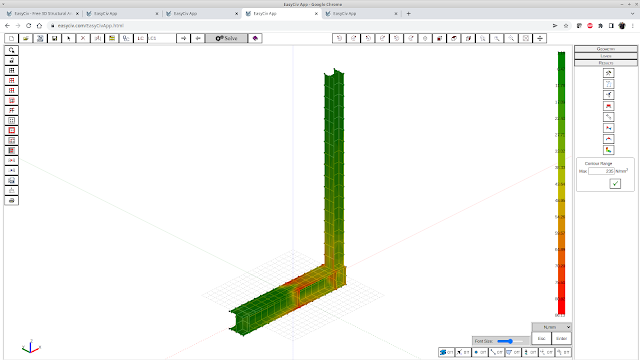Toggle the blue dot node display button
Image resolution: width=640 pixels, height=360 pixels.
(x=480, y=352)
